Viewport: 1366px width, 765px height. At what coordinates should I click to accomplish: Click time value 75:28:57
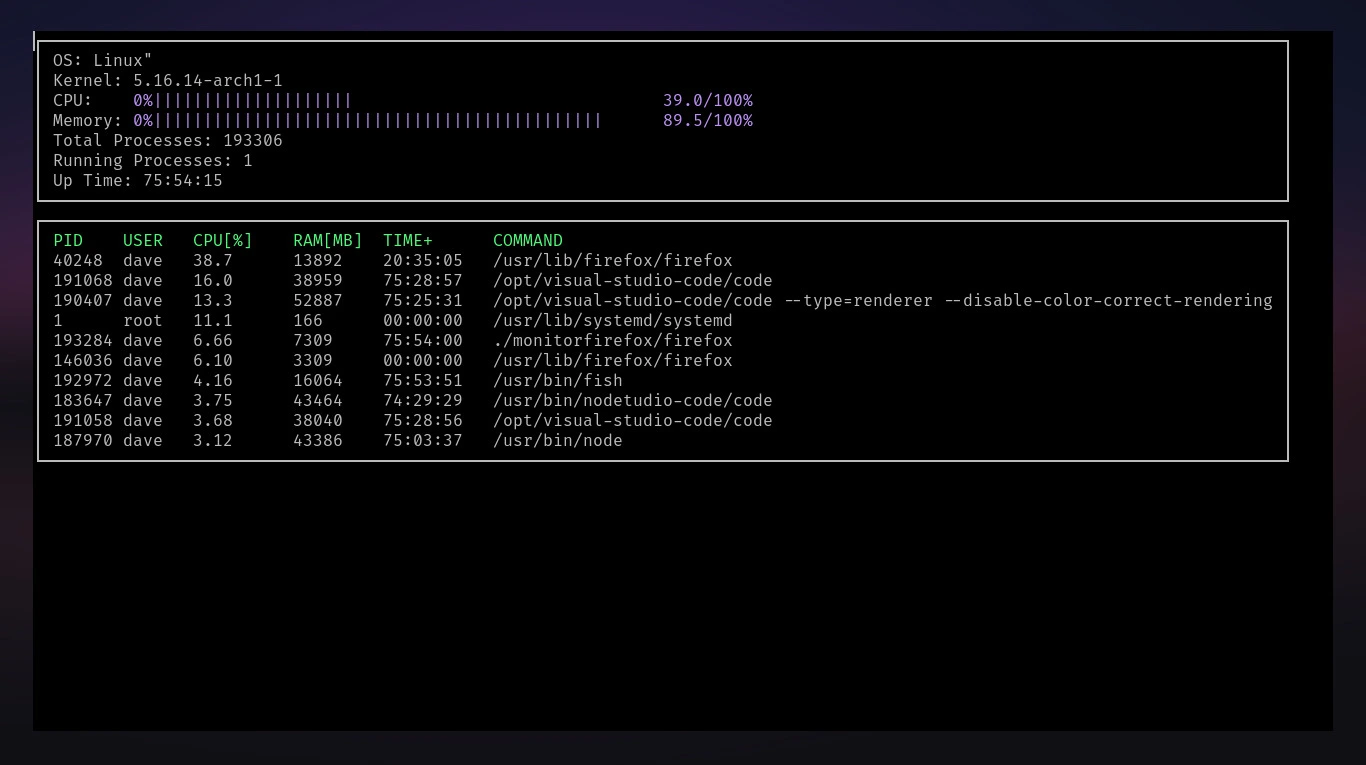(423, 281)
